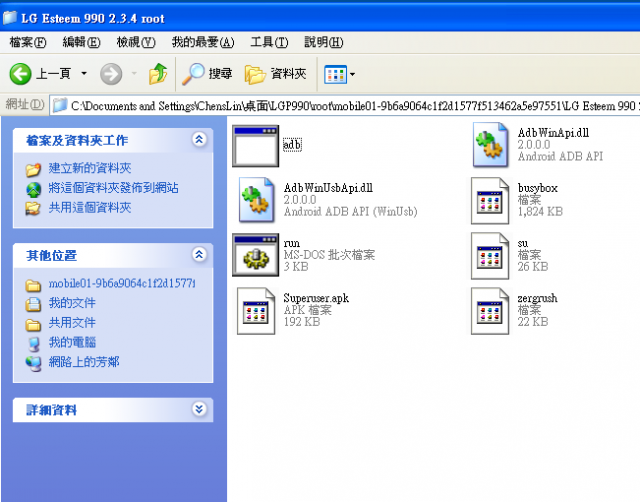The image size is (640, 502).
Task: Click the 詳細資料 panel title
Action: point(51,410)
